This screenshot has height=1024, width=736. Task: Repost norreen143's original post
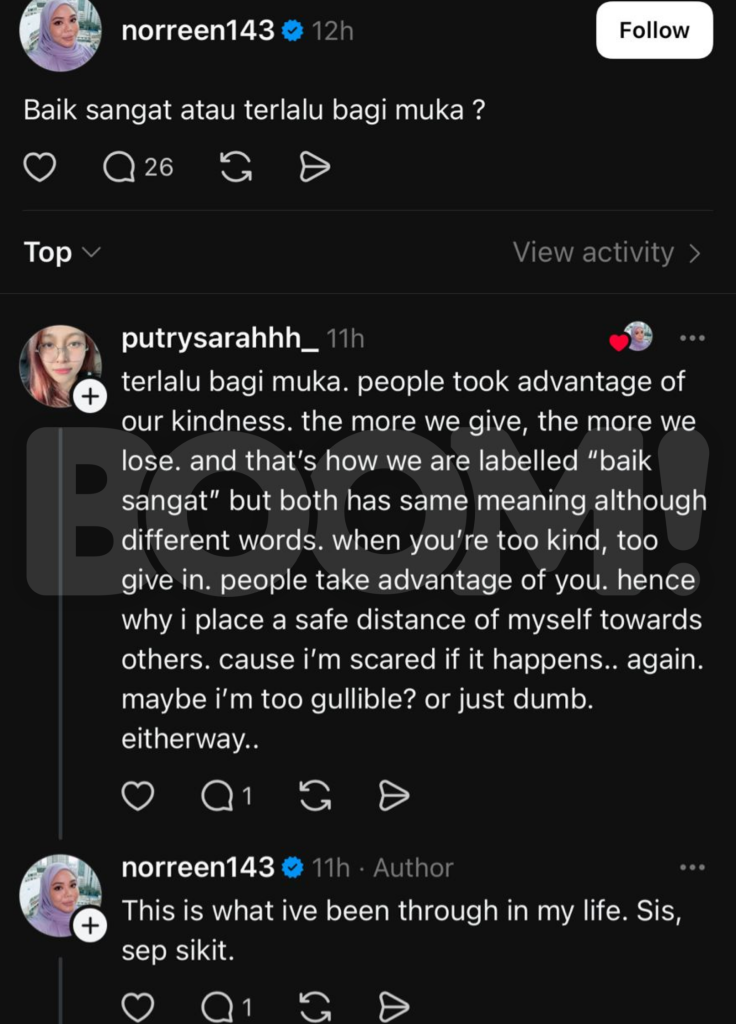236,167
